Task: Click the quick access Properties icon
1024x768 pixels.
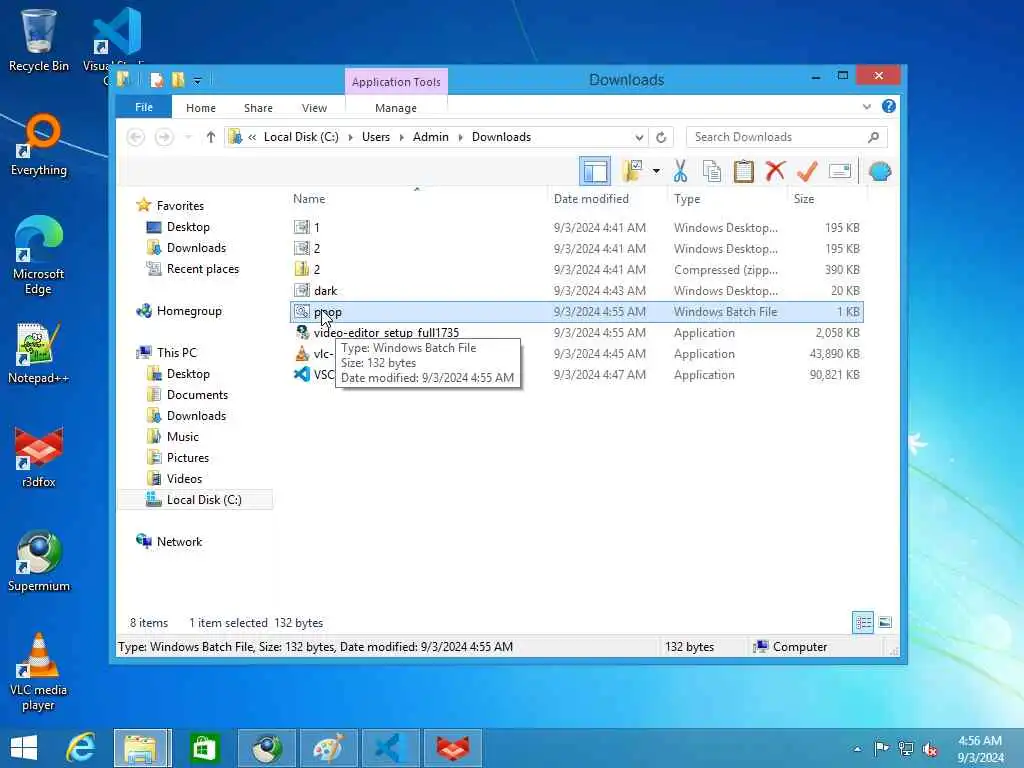Action: coord(157,80)
